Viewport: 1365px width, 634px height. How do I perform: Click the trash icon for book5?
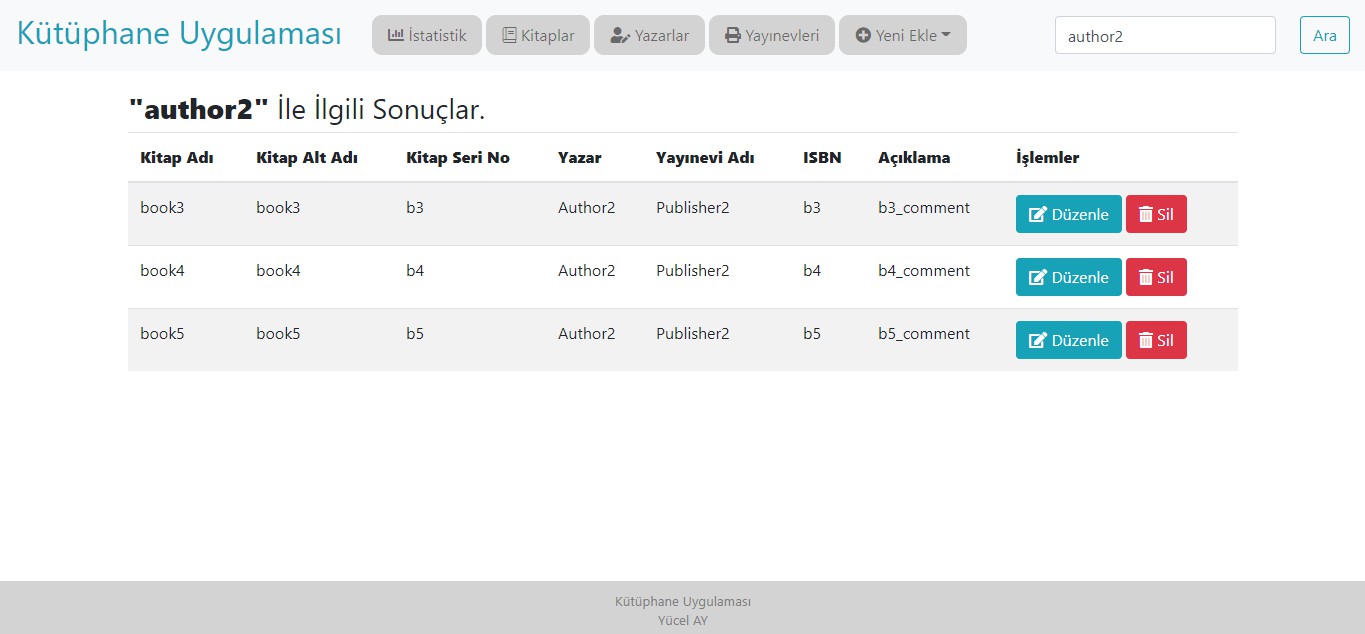click(x=1146, y=341)
